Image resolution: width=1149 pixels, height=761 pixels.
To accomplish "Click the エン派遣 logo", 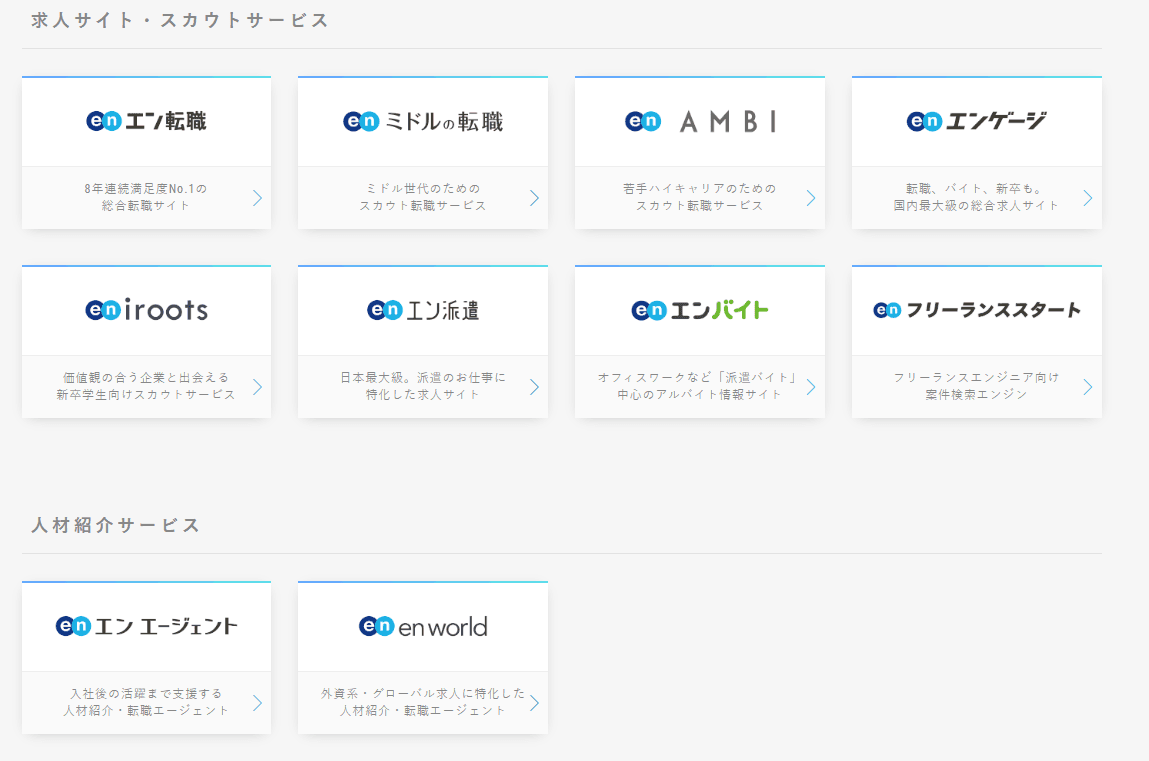I will point(423,310).
